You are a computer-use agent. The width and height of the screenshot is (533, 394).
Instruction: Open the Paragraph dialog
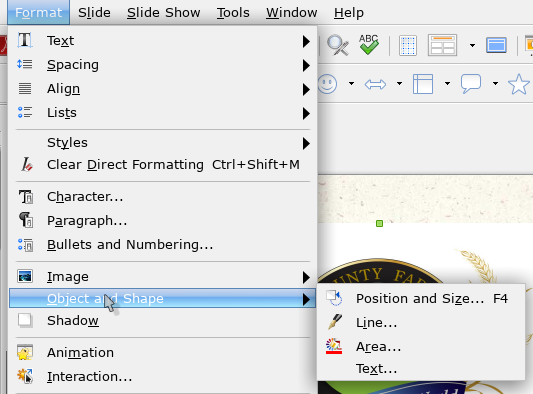pos(163,221)
